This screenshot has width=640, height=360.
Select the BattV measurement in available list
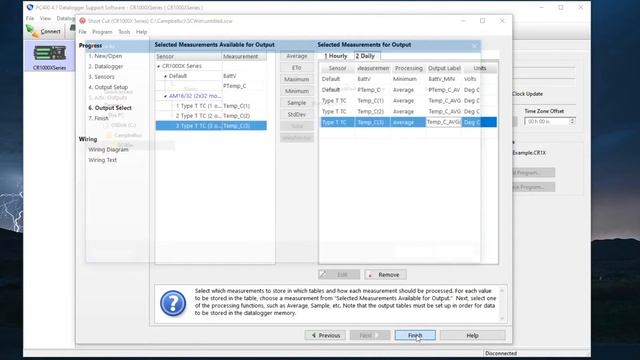pos(230,76)
